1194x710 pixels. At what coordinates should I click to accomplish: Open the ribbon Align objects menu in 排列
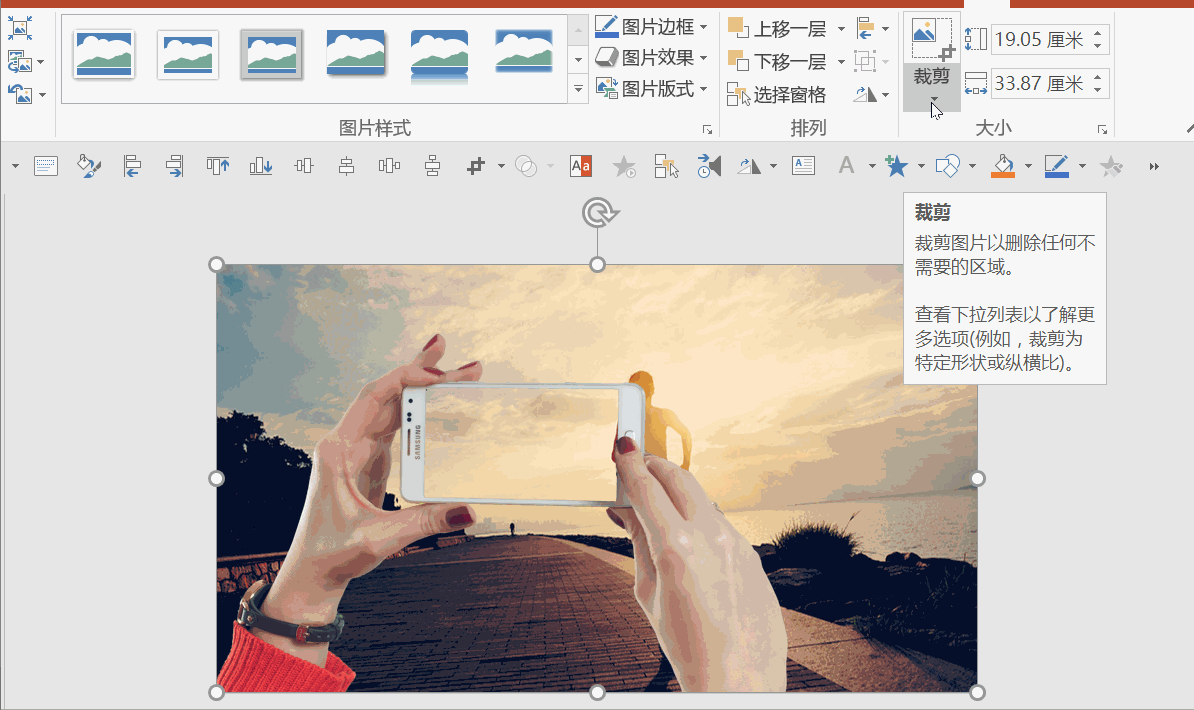(x=872, y=29)
